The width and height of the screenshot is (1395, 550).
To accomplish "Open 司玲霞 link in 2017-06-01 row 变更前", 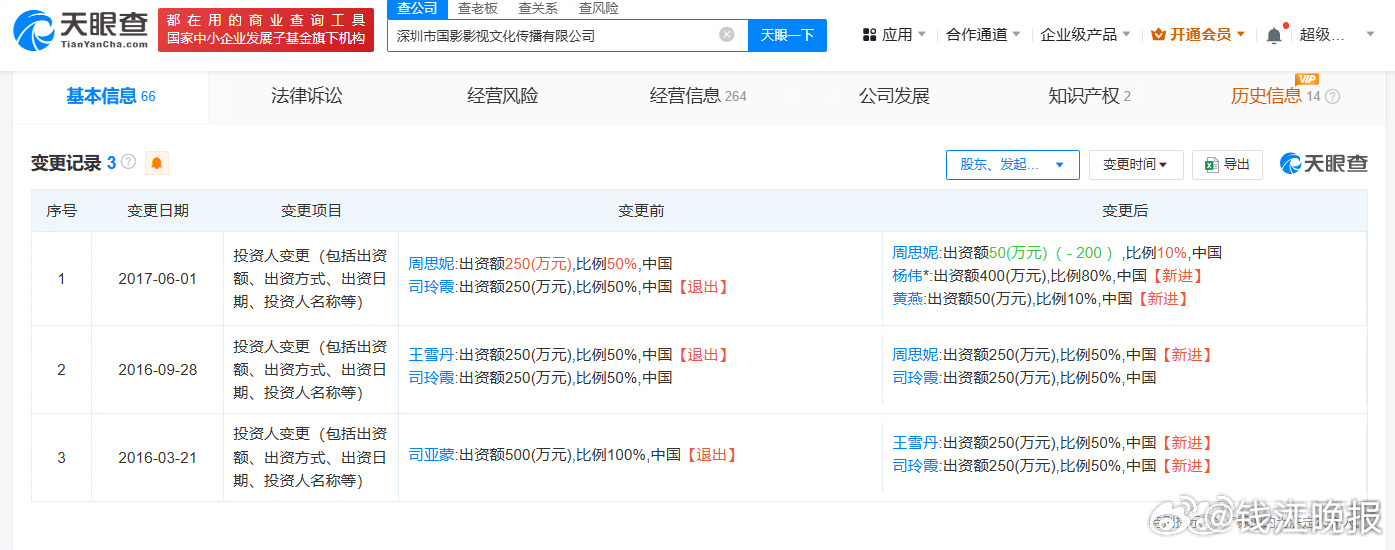I will tap(432, 287).
